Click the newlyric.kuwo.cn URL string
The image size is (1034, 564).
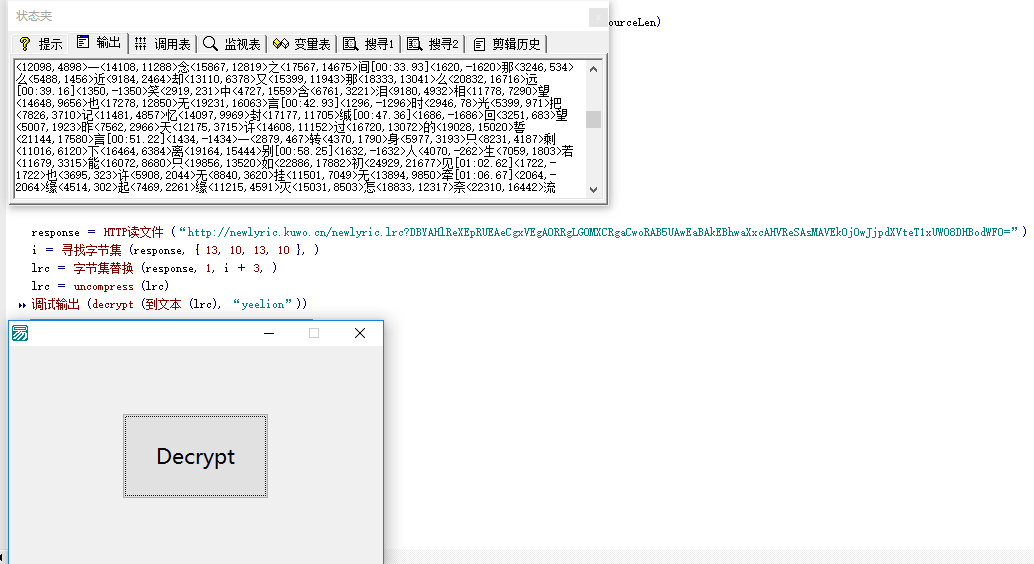coord(599,232)
